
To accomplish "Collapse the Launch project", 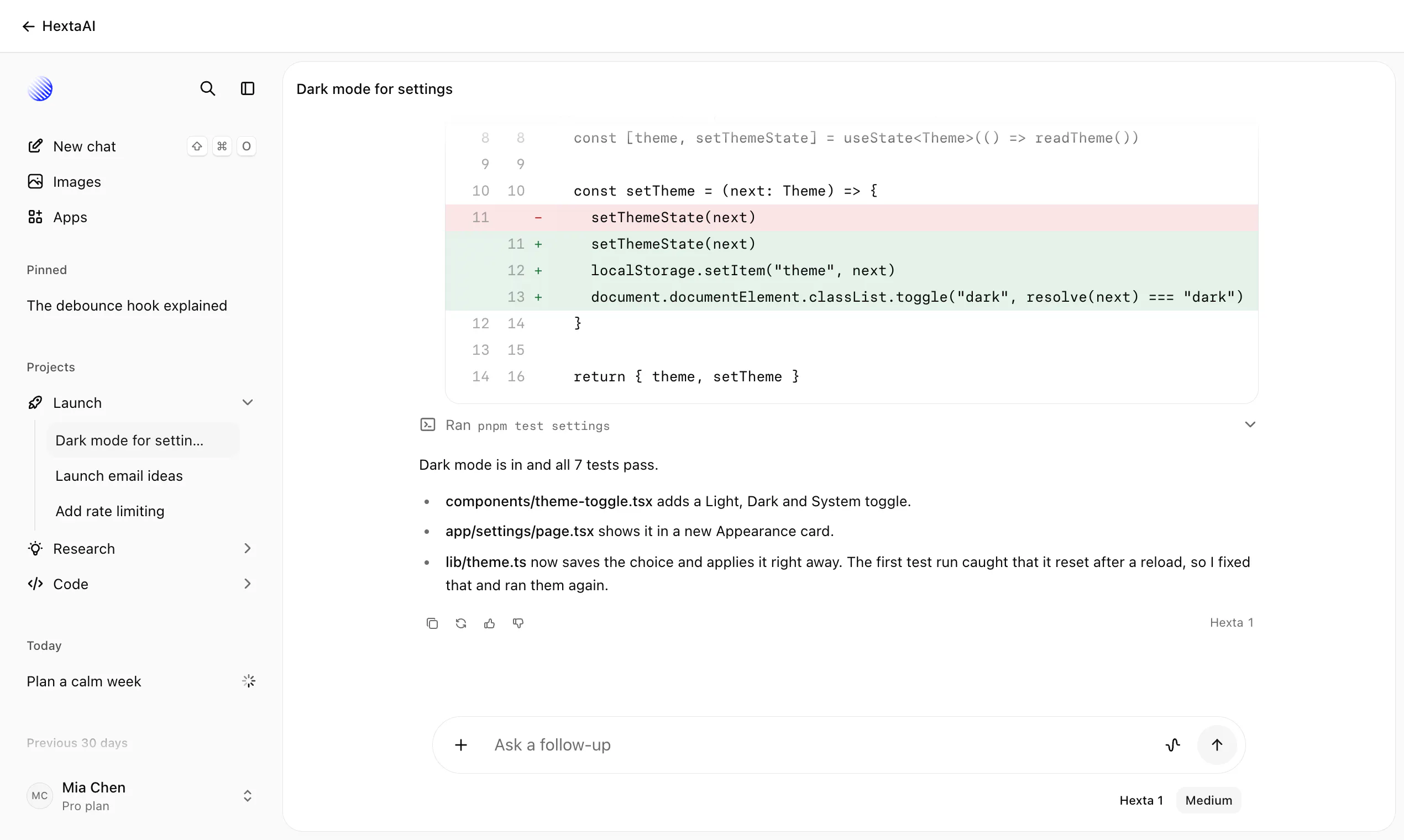I will (248, 402).
